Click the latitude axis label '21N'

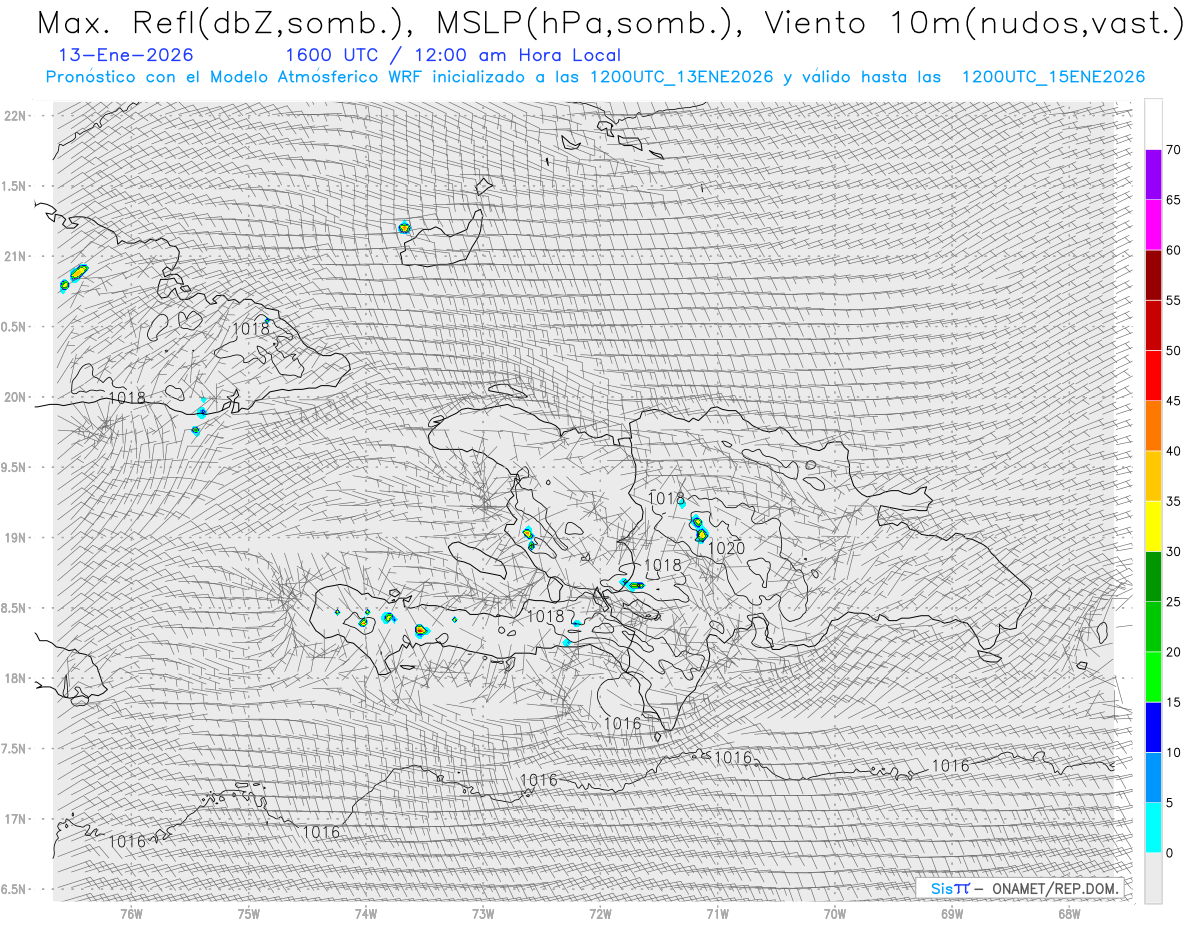coord(15,257)
